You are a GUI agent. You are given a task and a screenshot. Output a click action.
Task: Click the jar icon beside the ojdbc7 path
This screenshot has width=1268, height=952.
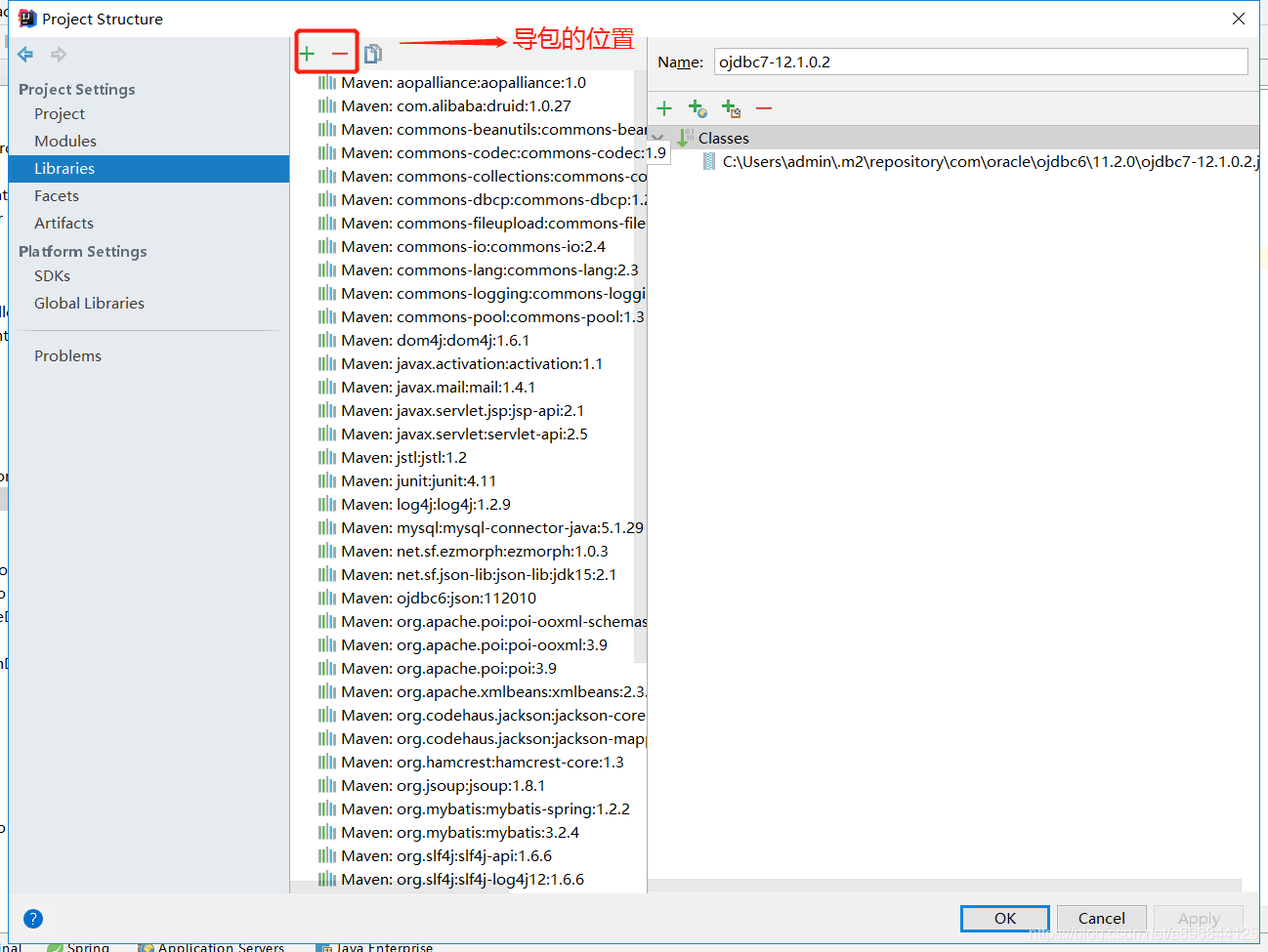coord(709,161)
